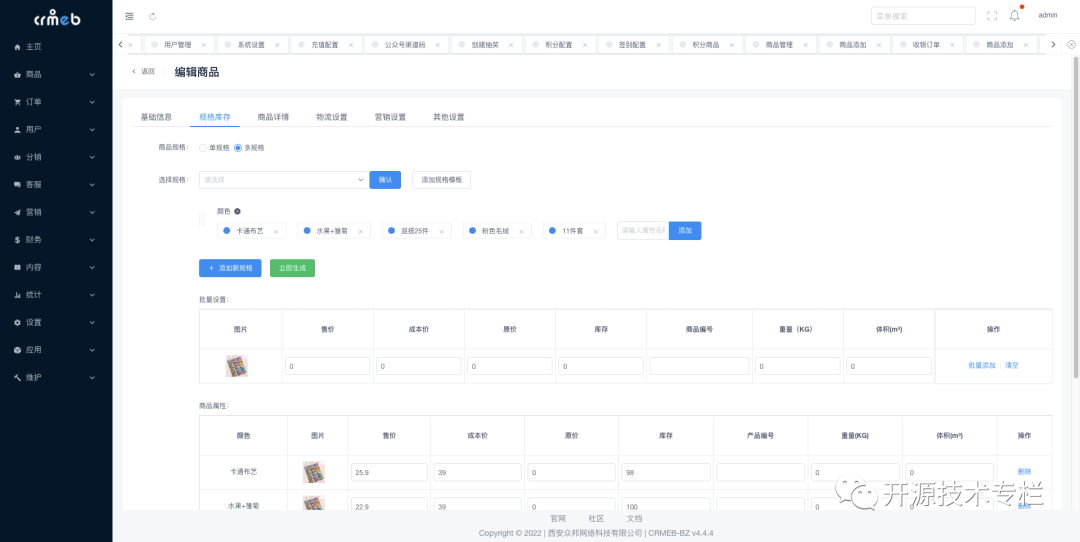Viewport: 1080px width, 542px height.
Task: Expand the 设置 sidebar menu
Action: pyautogui.click(x=56, y=322)
